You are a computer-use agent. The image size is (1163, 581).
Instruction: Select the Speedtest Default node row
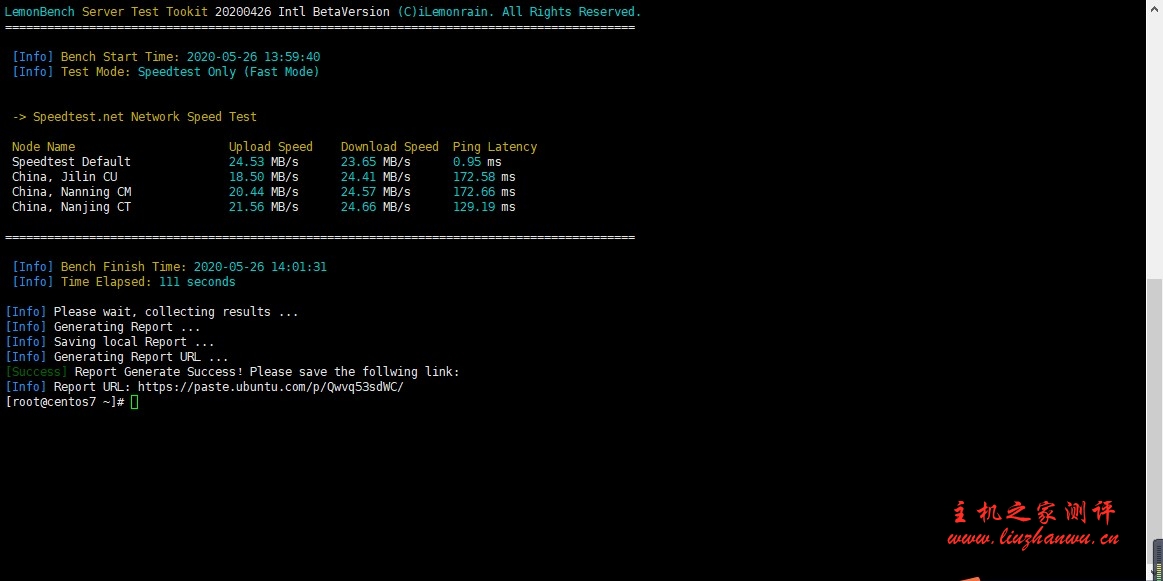(x=71, y=162)
